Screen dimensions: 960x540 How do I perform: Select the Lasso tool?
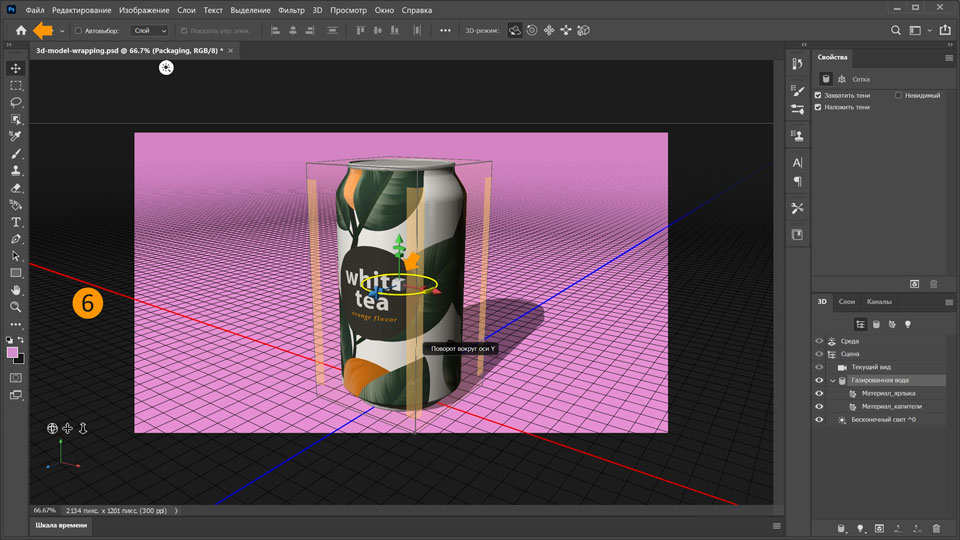[x=16, y=103]
